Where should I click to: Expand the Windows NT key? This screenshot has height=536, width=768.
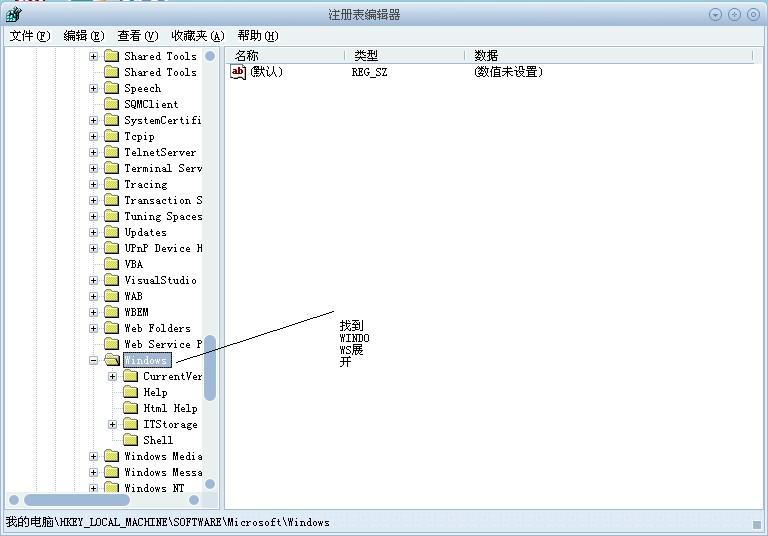click(93, 488)
